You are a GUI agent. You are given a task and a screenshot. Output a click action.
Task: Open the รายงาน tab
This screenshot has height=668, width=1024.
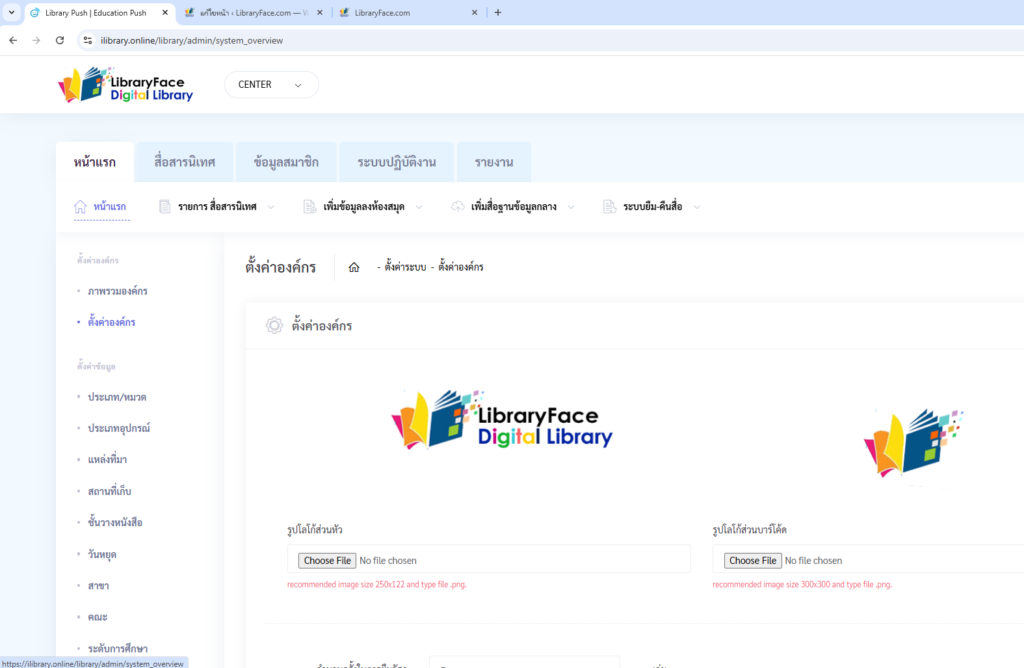[x=494, y=162]
